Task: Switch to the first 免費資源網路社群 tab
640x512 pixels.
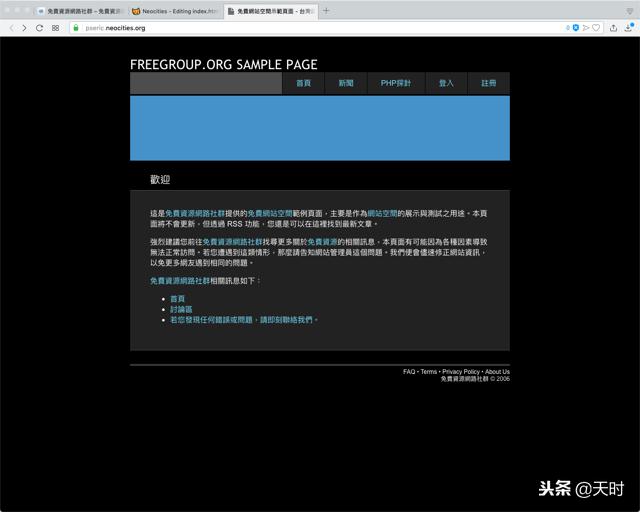Action: coord(78,11)
